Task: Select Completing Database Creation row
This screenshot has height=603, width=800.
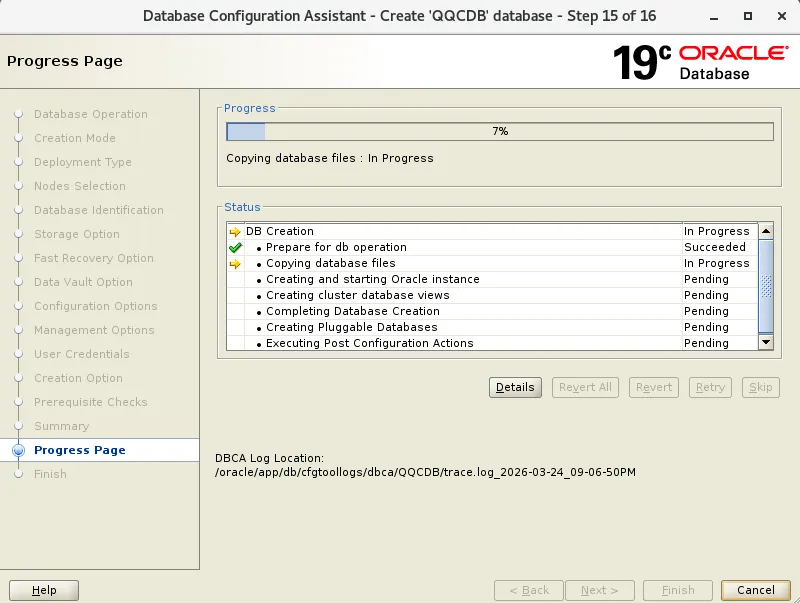Action: tap(492, 311)
